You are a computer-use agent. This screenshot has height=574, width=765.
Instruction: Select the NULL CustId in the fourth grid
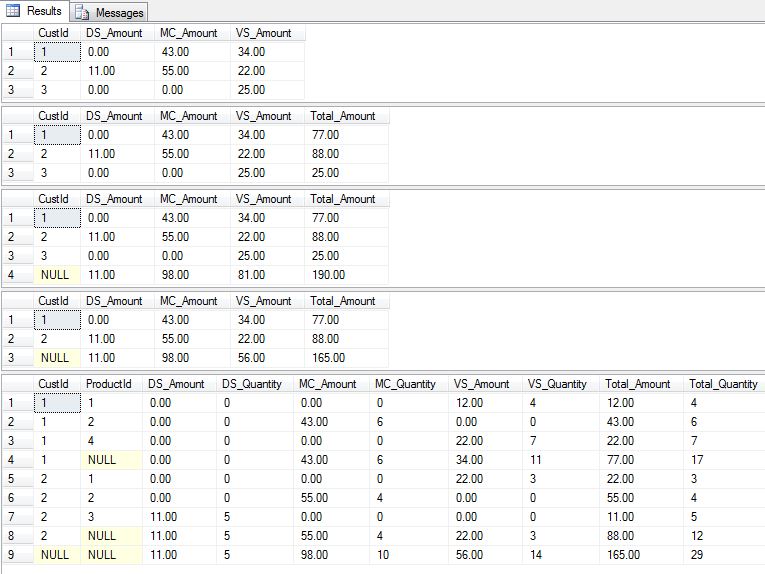tap(57, 357)
